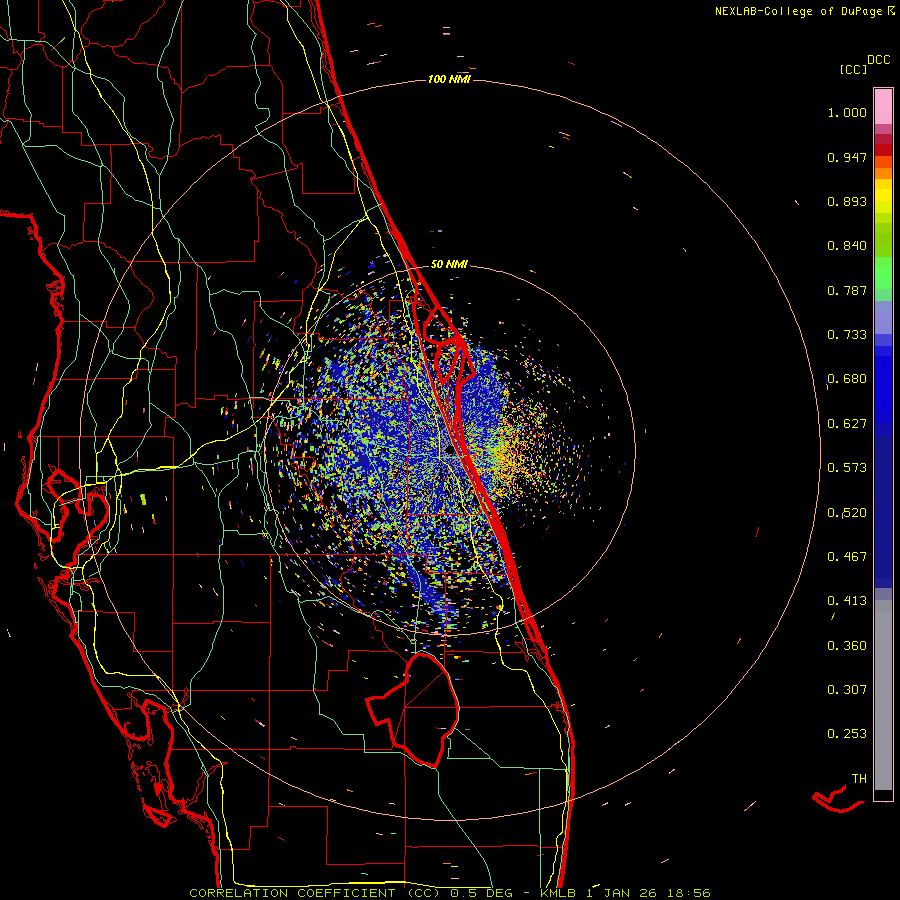This screenshot has height=900, width=900.
Task: Click the 0.573 scale label
Action: coord(847,468)
